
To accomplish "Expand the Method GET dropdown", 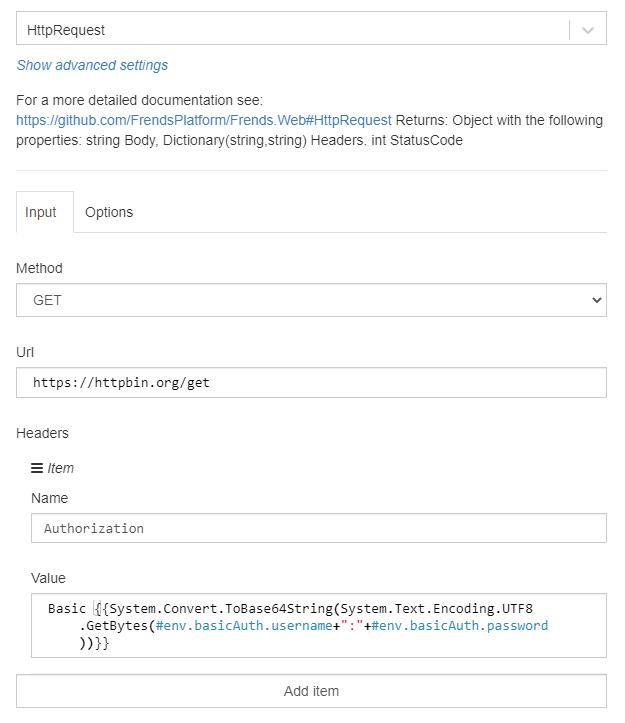I will (311, 300).
